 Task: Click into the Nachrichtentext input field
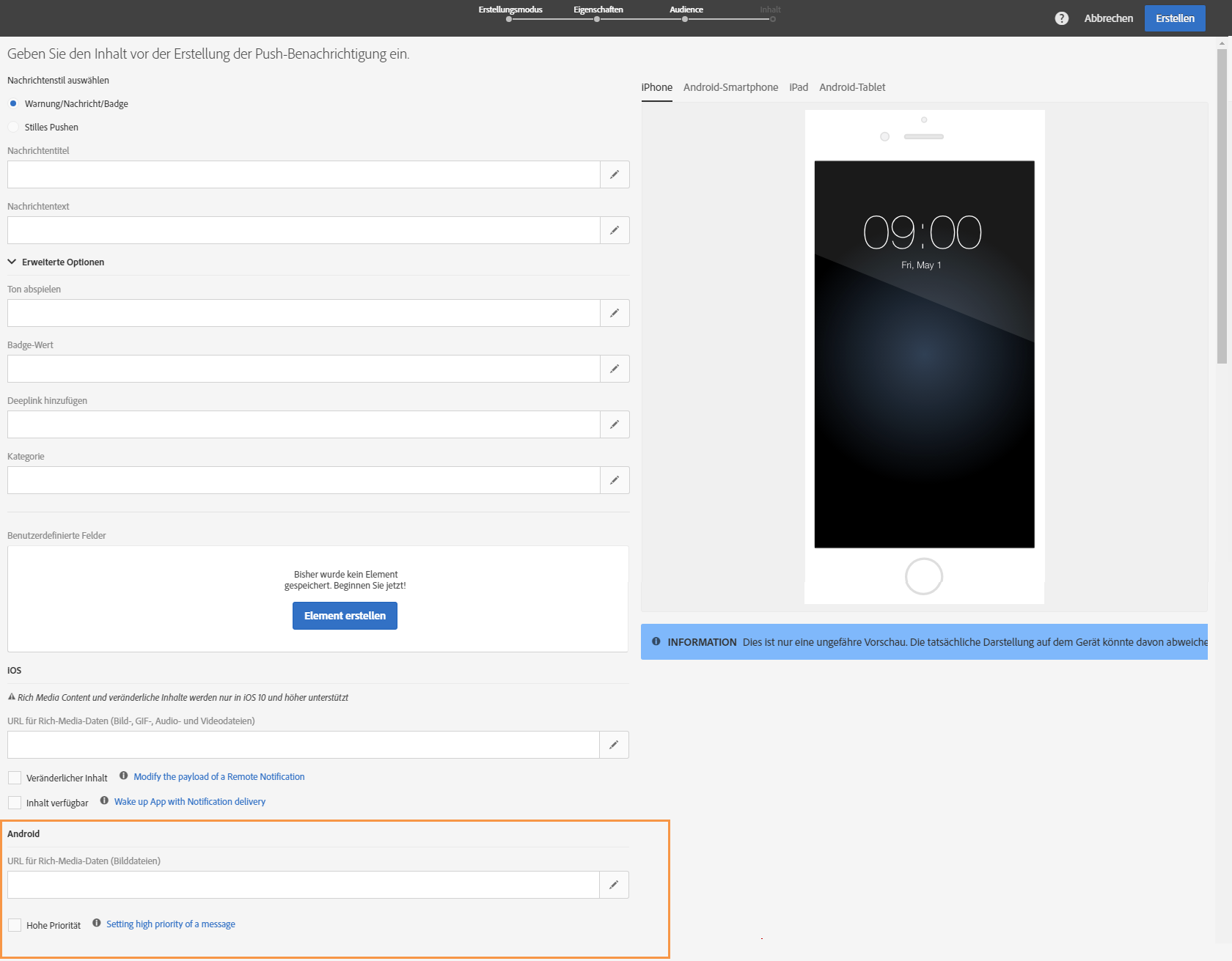304,230
